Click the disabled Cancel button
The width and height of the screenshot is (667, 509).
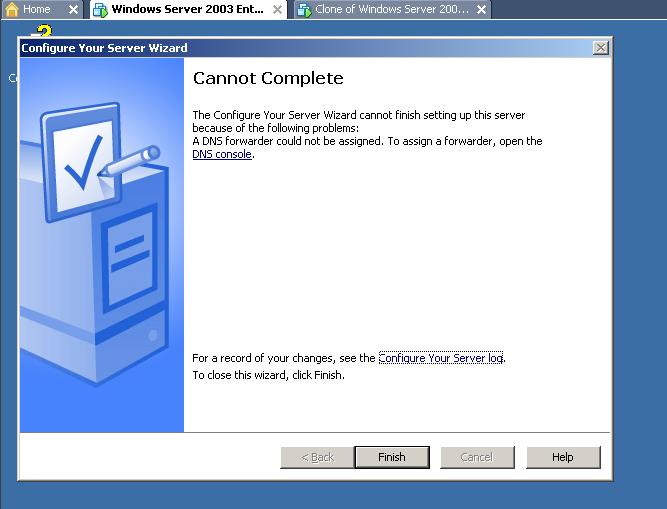point(477,457)
